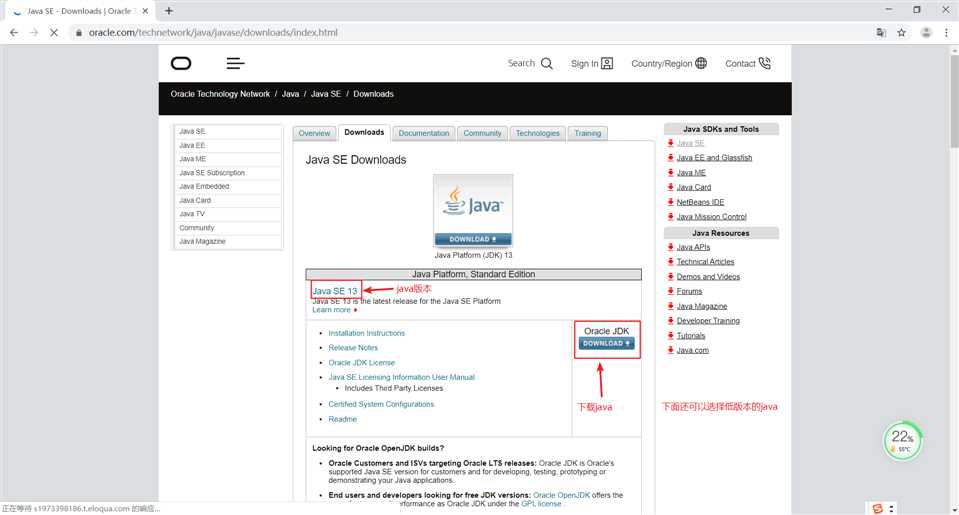Select the Downloads tab
Viewport: 959px width, 515px height.
364,132
